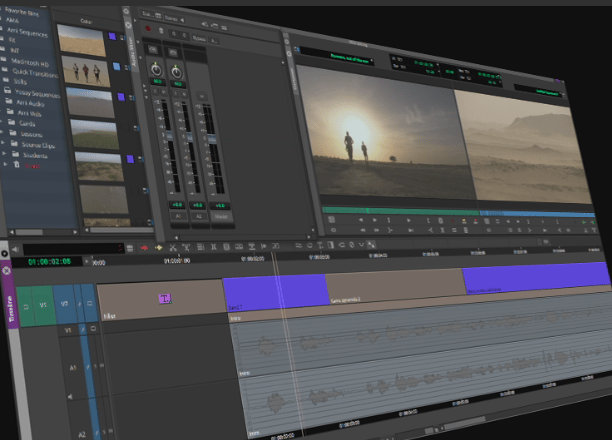Screen dimensions: 612x440
Task: Toggle the A1 track selector in timeline
Action: [x=73, y=367]
